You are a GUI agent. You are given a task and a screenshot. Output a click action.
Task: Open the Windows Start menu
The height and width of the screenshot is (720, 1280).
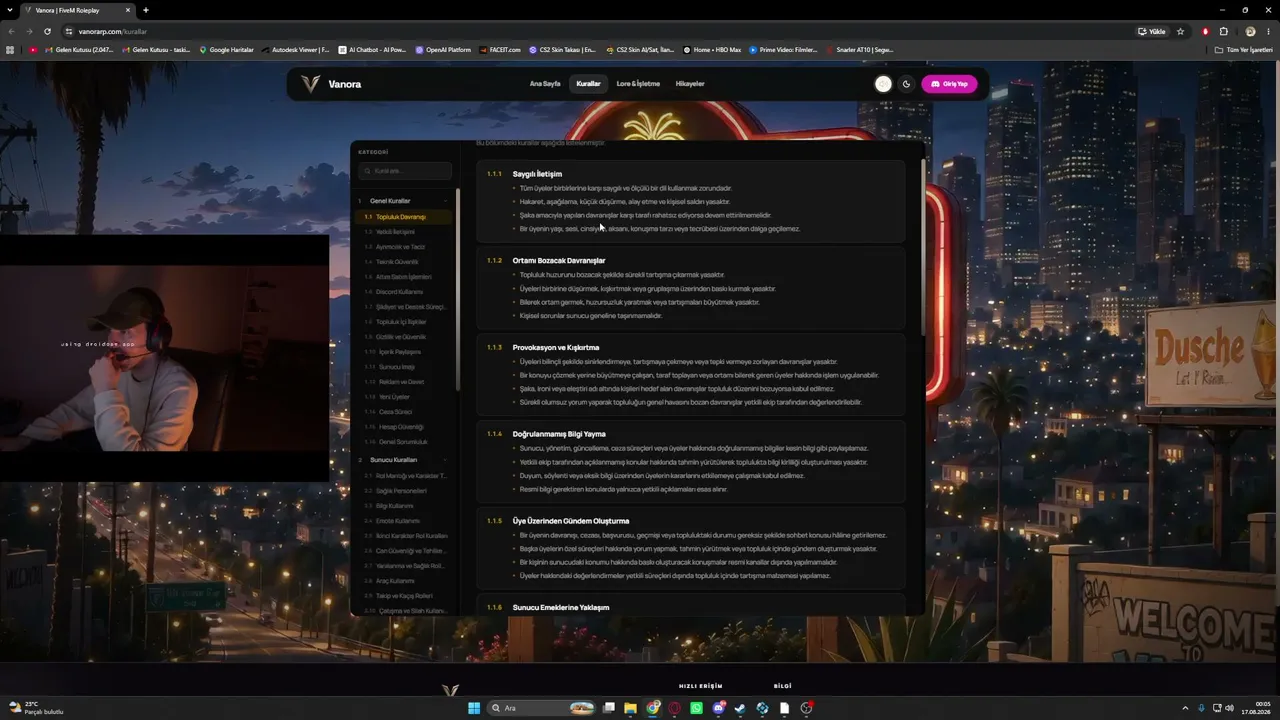474,708
